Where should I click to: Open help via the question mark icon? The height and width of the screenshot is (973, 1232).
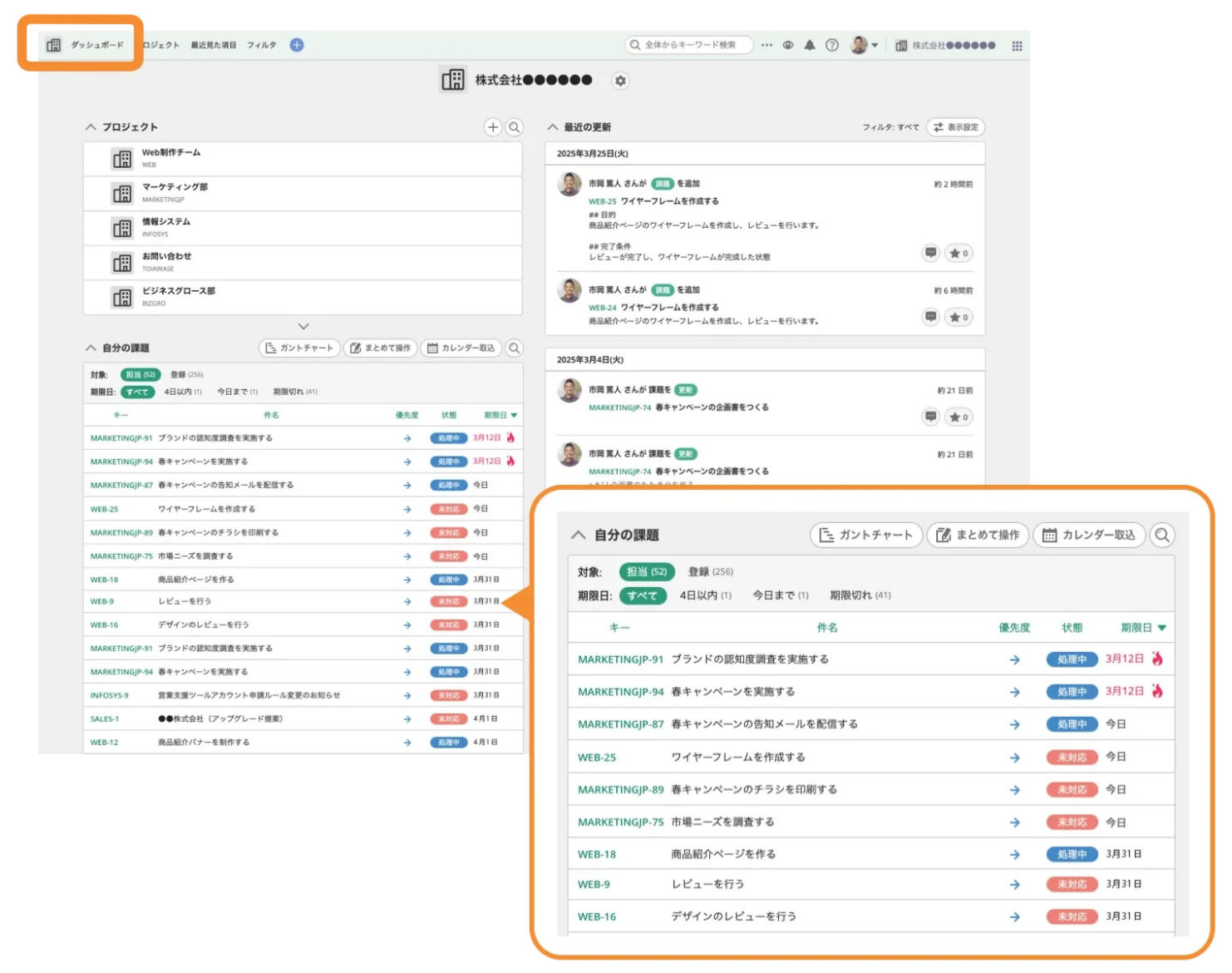tap(832, 45)
